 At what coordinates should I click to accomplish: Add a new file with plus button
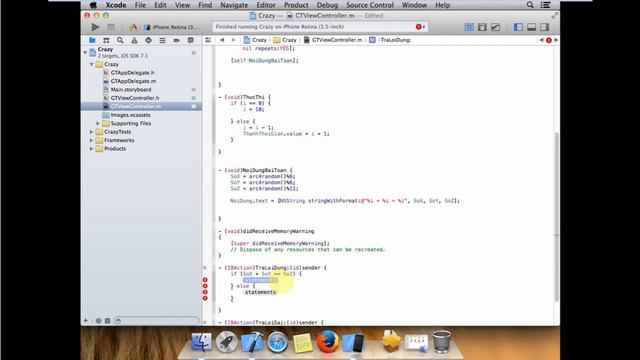86,321
